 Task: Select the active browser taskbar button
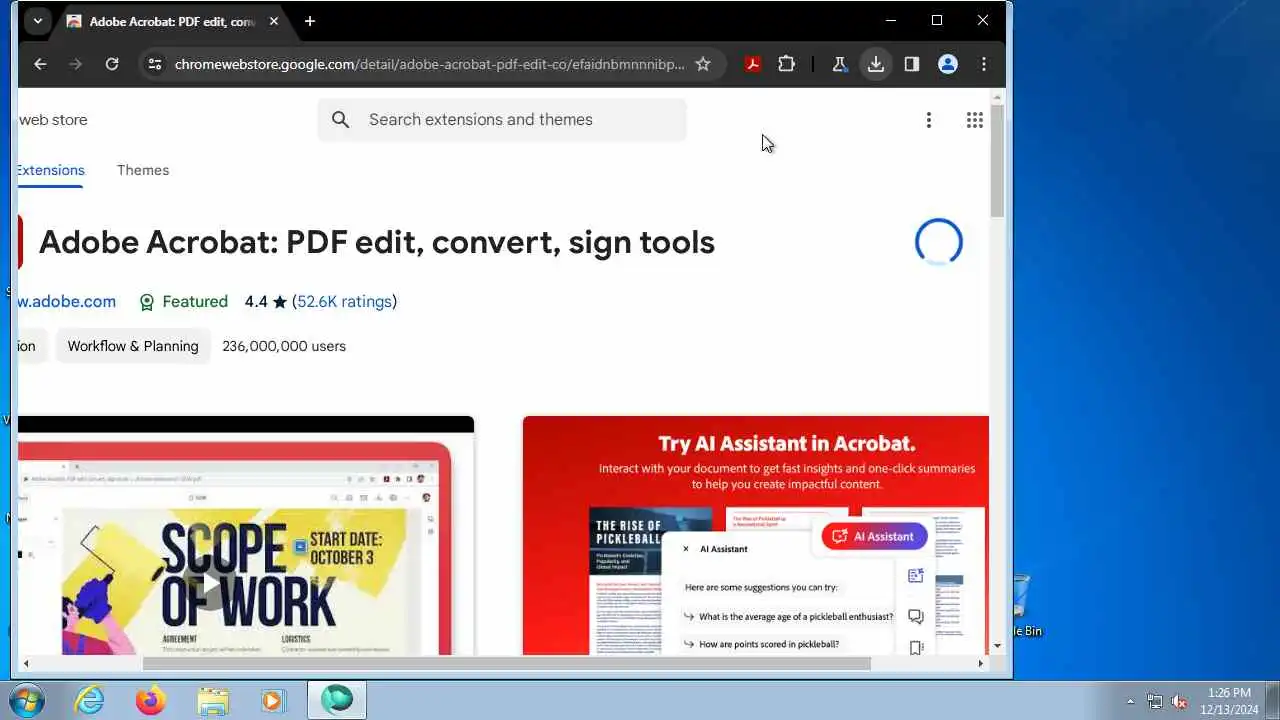pos(337,700)
